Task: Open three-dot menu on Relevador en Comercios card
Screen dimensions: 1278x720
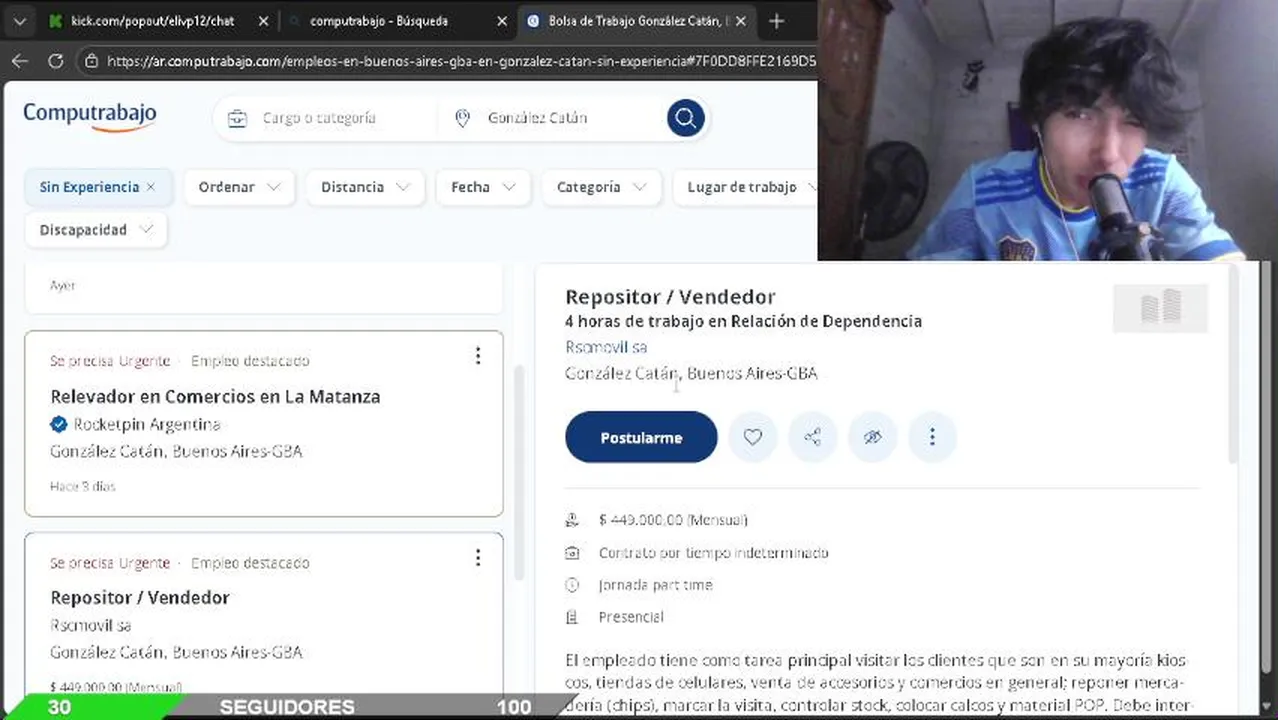Action: (x=478, y=356)
